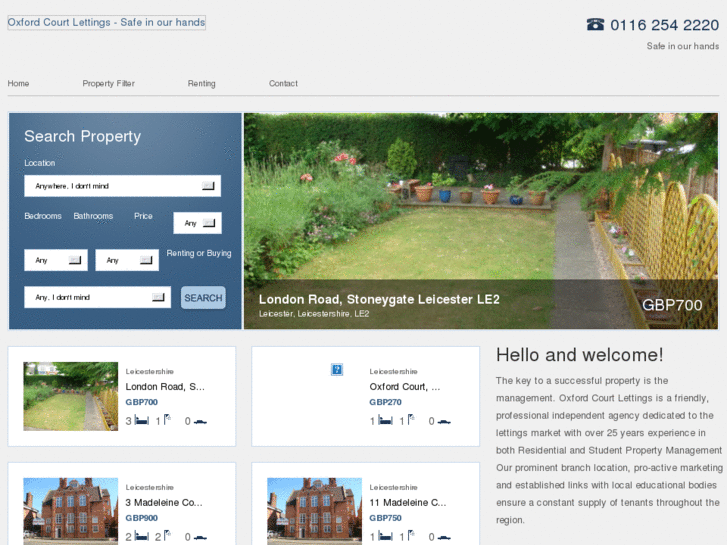Go to Home menu item
This screenshot has width=727, height=545.
(x=18, y=83)
